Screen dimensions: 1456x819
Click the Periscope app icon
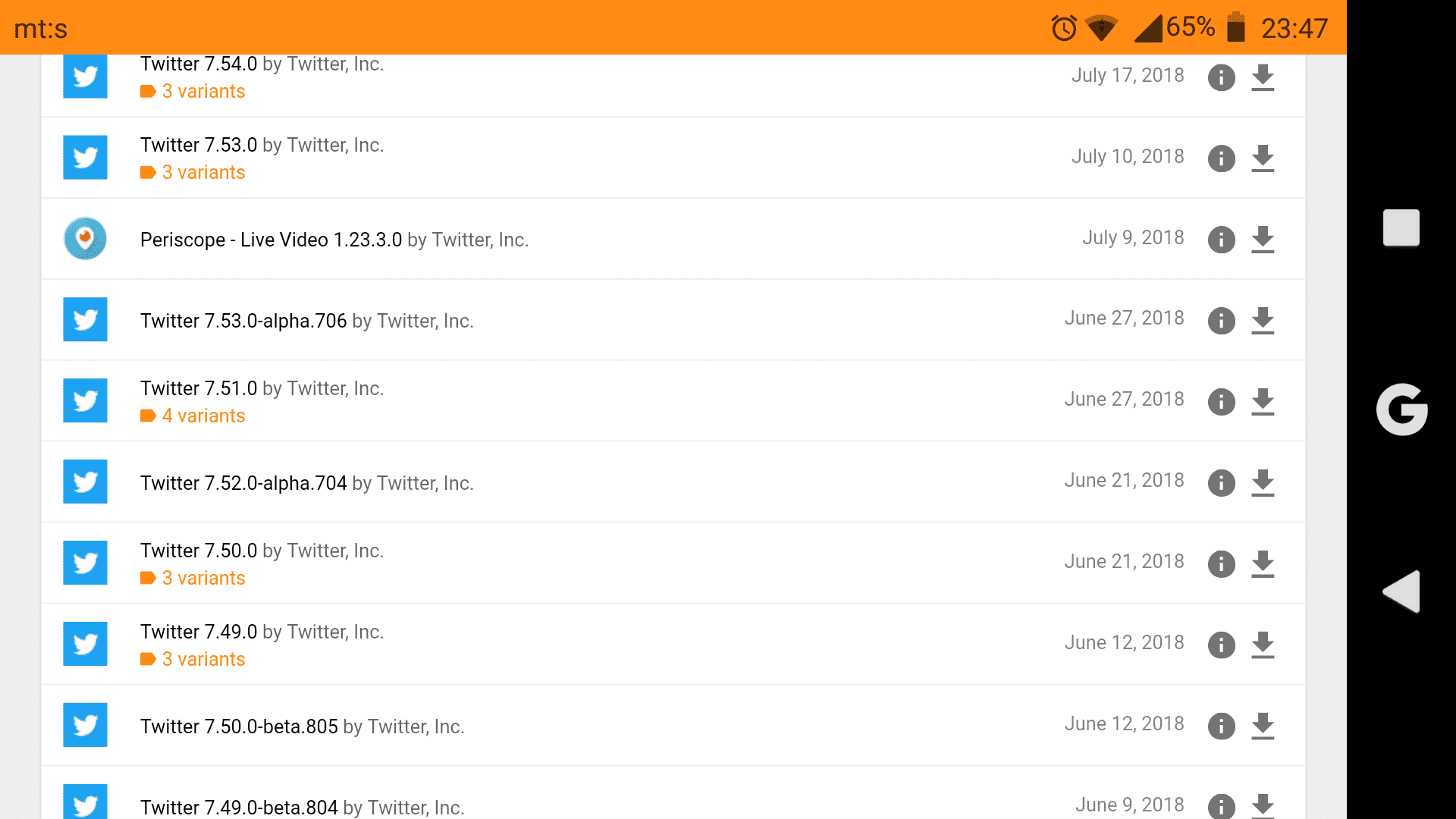coord(85,238)
